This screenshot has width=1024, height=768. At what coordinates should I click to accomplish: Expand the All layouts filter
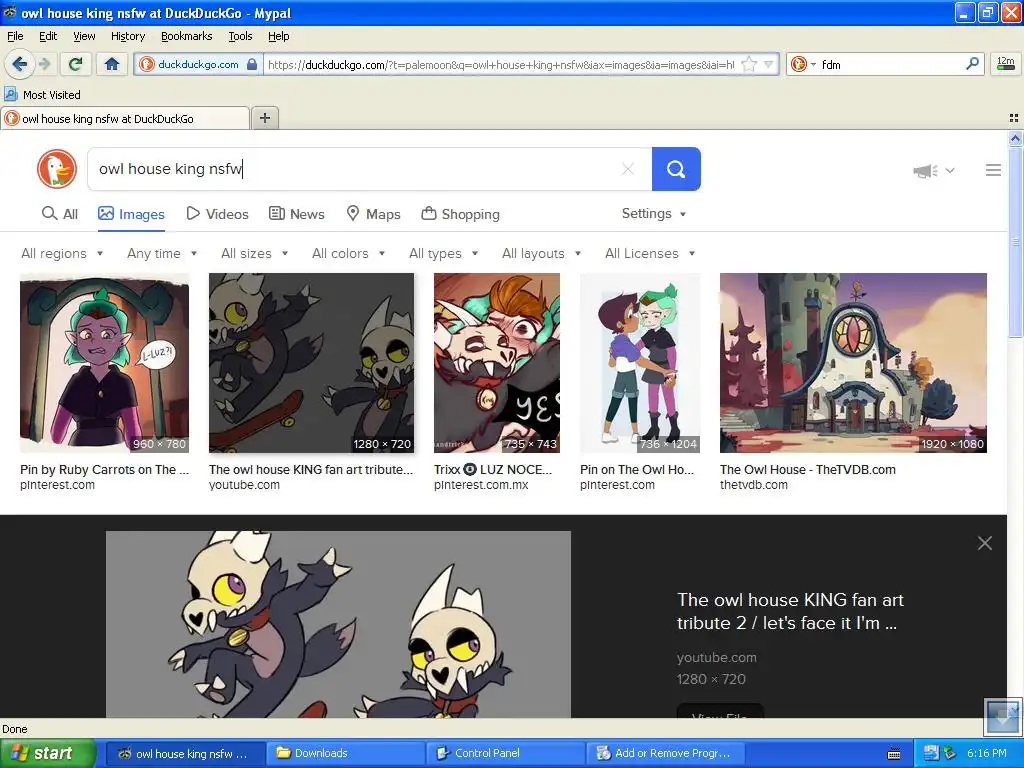point(541,253)
